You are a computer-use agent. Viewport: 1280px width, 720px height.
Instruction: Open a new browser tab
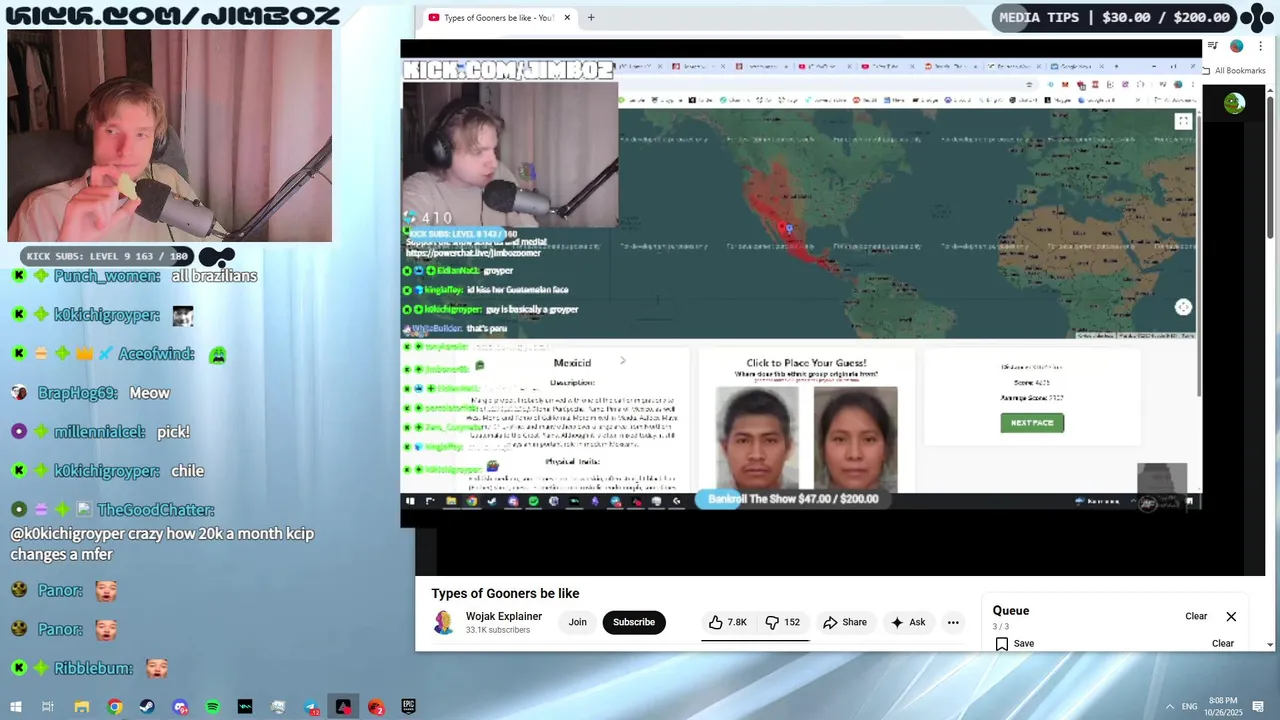pos(591,17)
